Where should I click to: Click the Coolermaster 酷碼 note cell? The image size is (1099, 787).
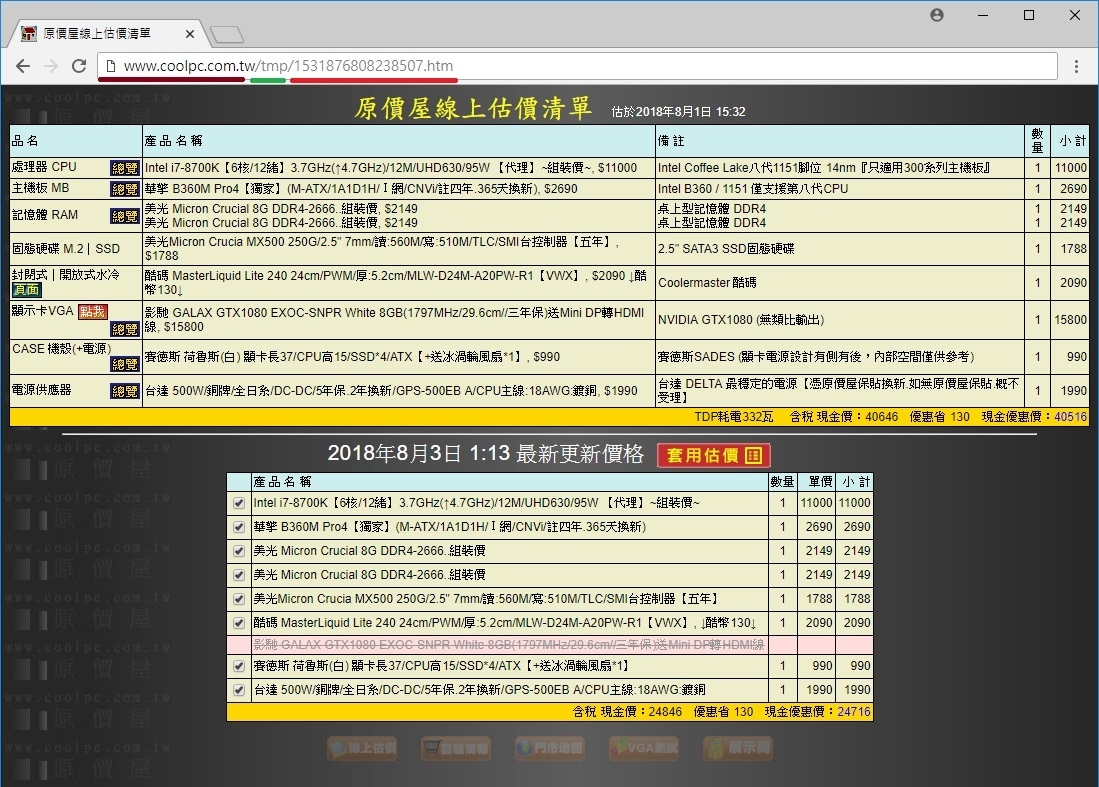coord(706,283)
